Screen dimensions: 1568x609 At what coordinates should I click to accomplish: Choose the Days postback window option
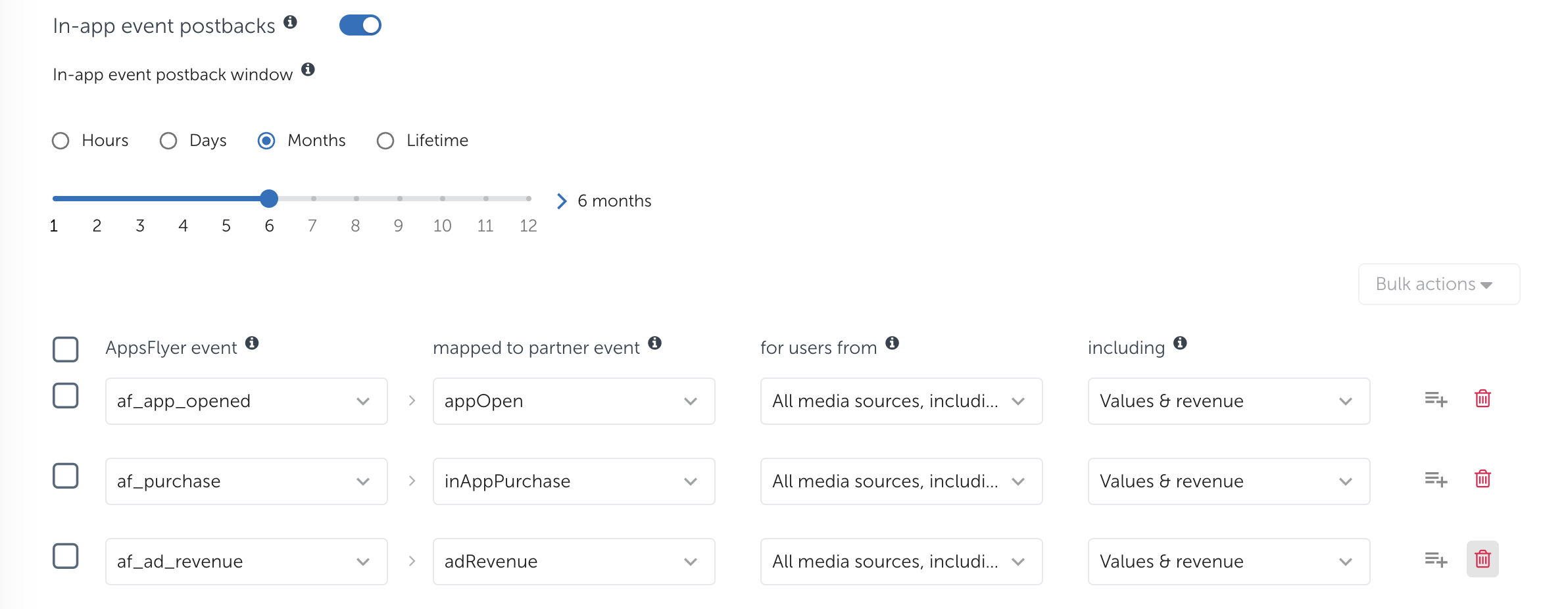pos(168,141)
